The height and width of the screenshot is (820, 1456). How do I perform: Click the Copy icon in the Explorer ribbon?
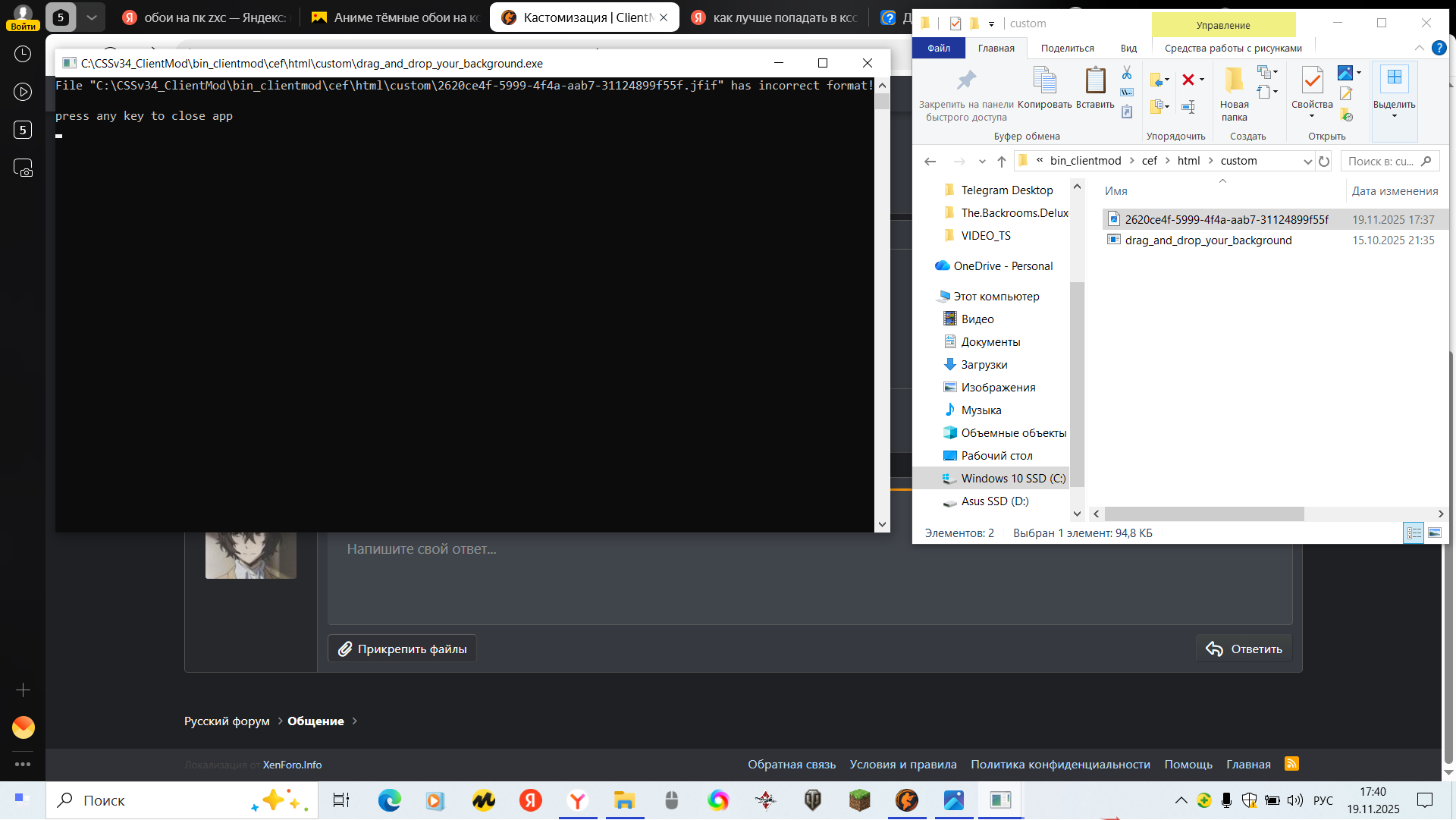coord(1044,80)
